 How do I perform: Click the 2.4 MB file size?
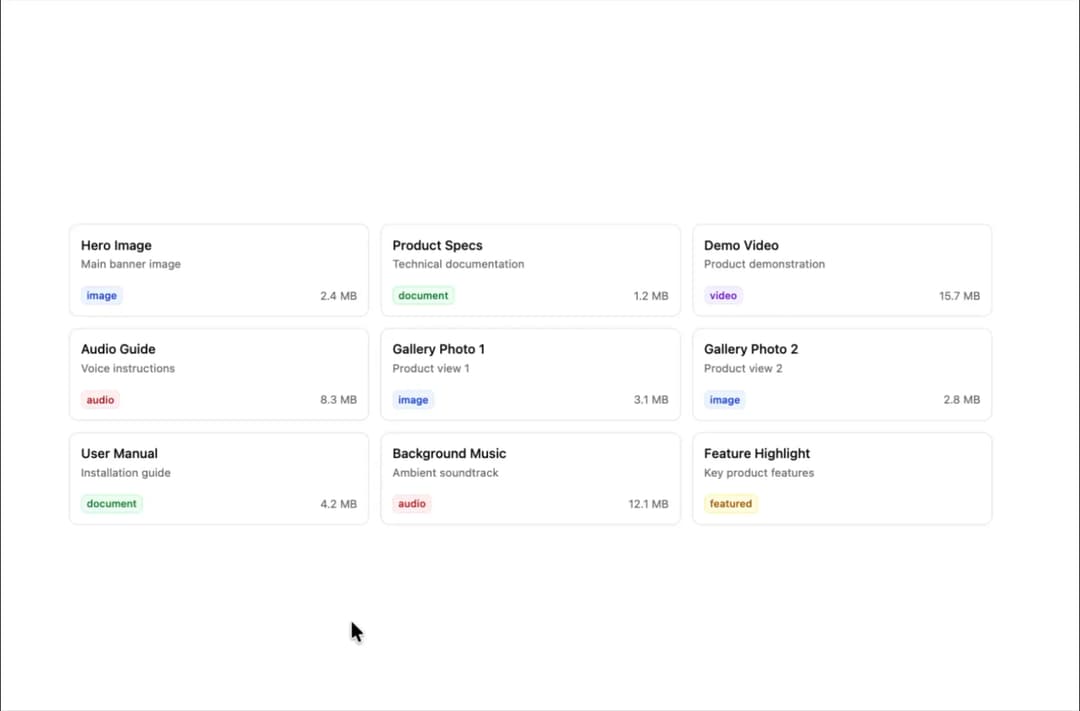point(338,296)
